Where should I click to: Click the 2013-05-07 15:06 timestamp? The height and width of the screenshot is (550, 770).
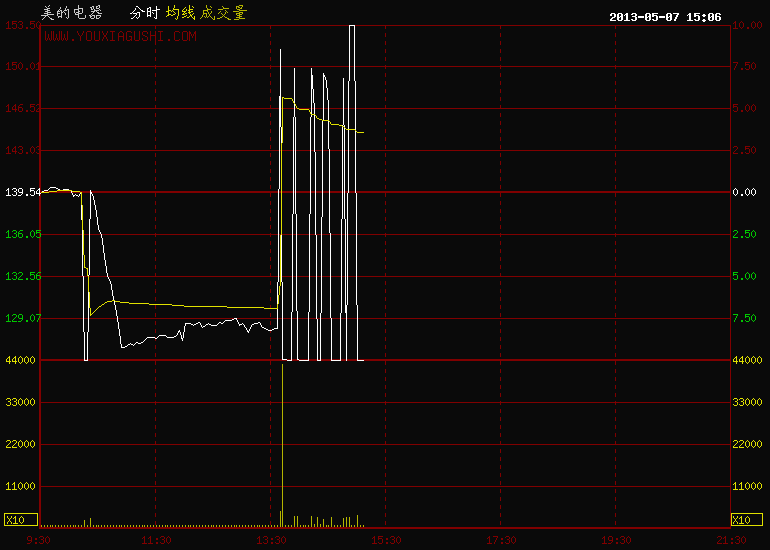pyautogui.click(x=665, y=17)
